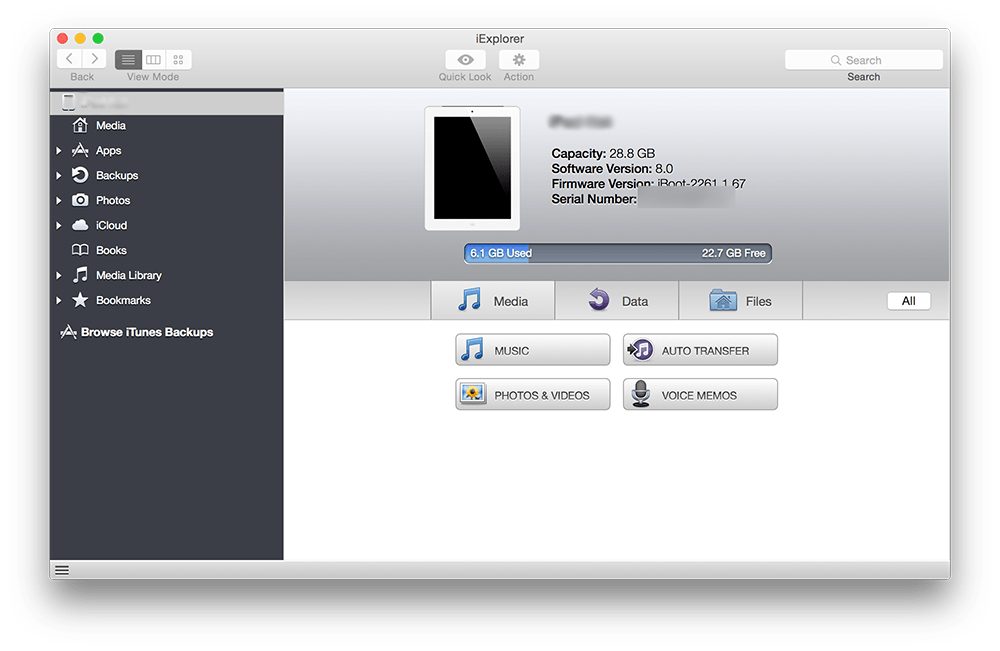Screen dimensions: 1000x651
Task: Click the Software Version 8.0 text
Action: [612, 169]
